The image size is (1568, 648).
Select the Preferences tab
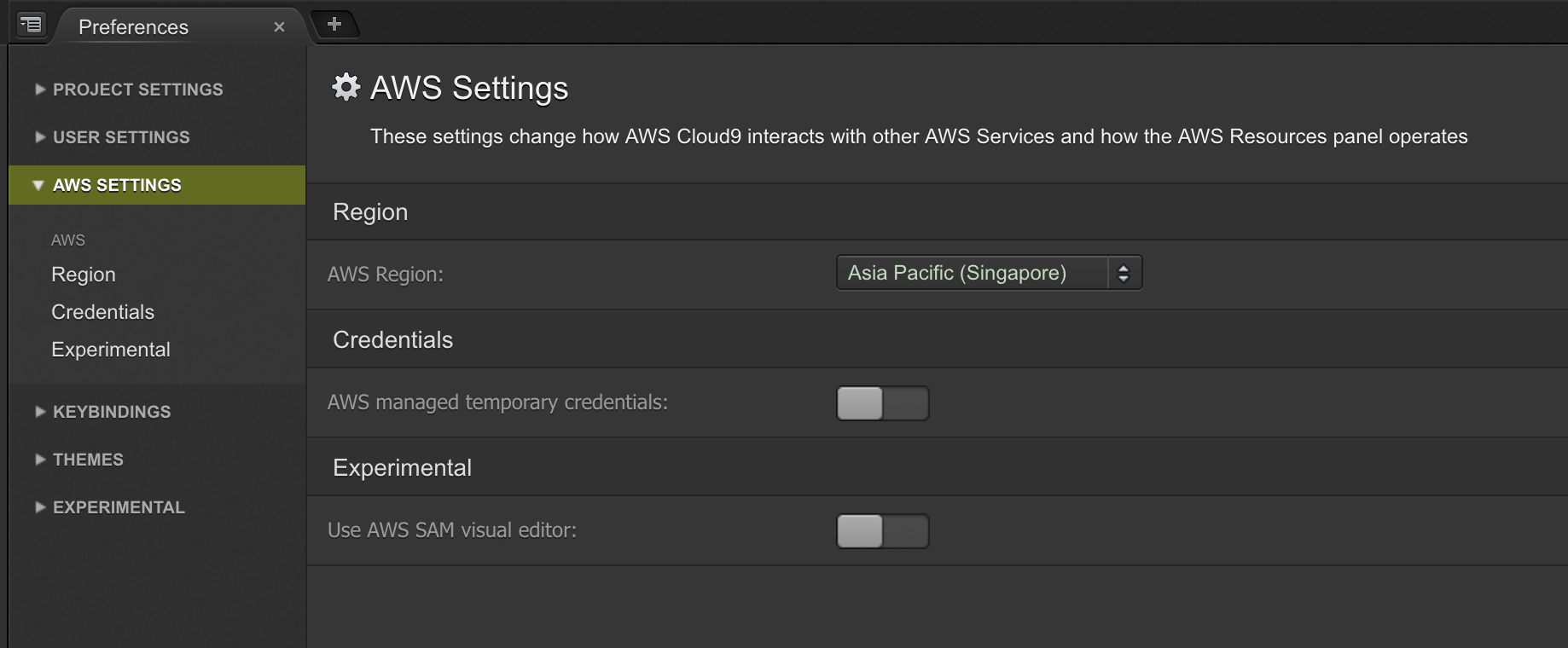click(x=134, y=27)
